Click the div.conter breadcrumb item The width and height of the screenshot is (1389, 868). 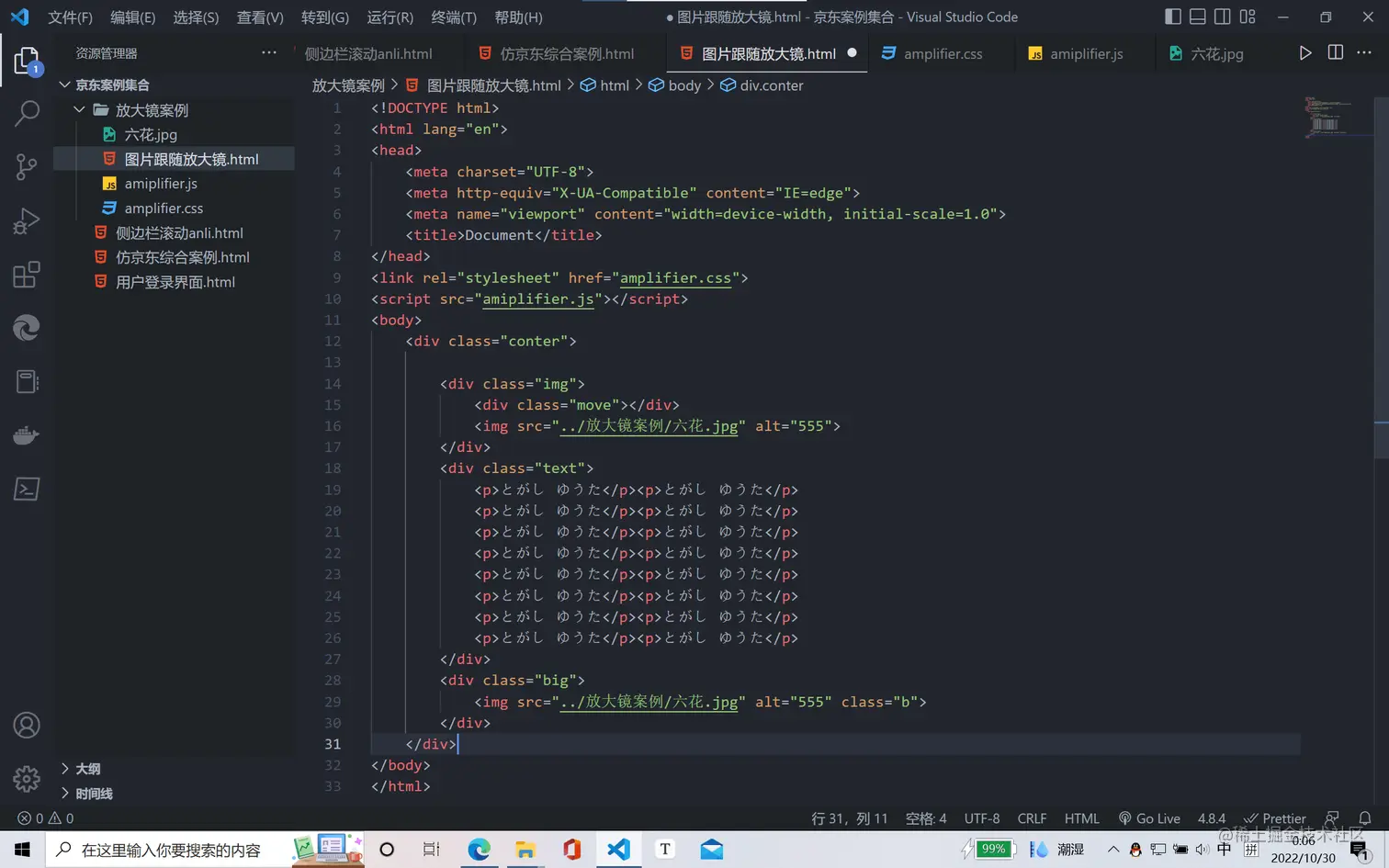(762, 85)
